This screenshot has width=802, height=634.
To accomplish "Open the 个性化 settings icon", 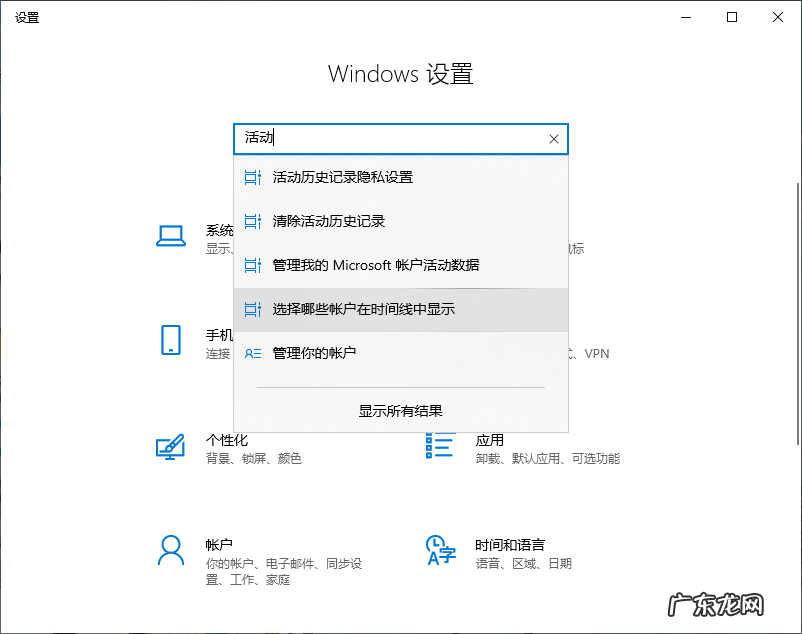I will (171, 447).
